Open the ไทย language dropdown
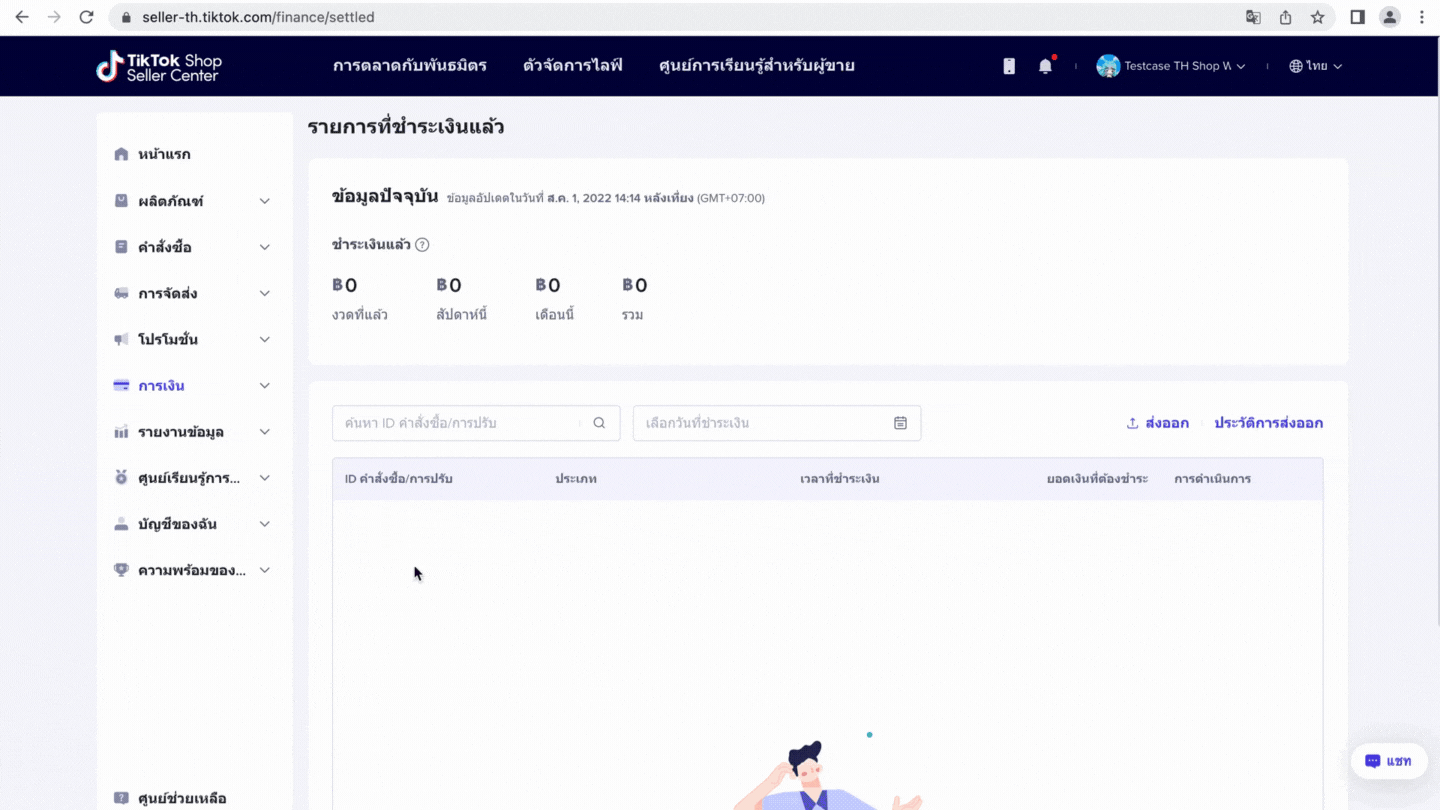Image resolution: width=1440 pixels, height=810 pixels. (x=1316, y=66)
